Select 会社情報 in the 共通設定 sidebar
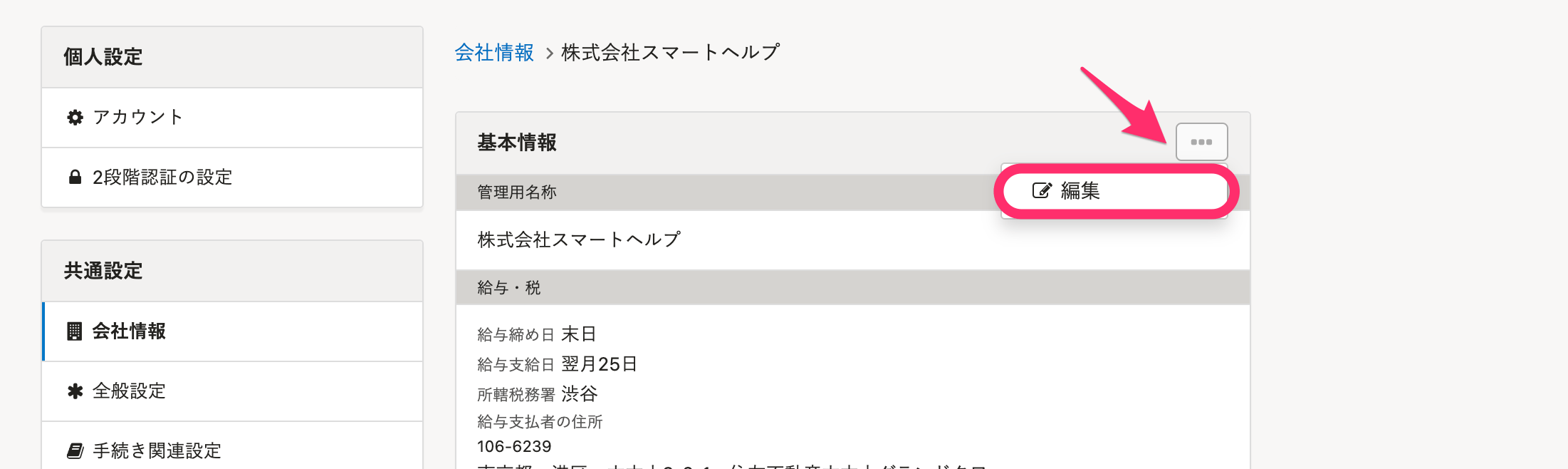 (x=232, y=331)
